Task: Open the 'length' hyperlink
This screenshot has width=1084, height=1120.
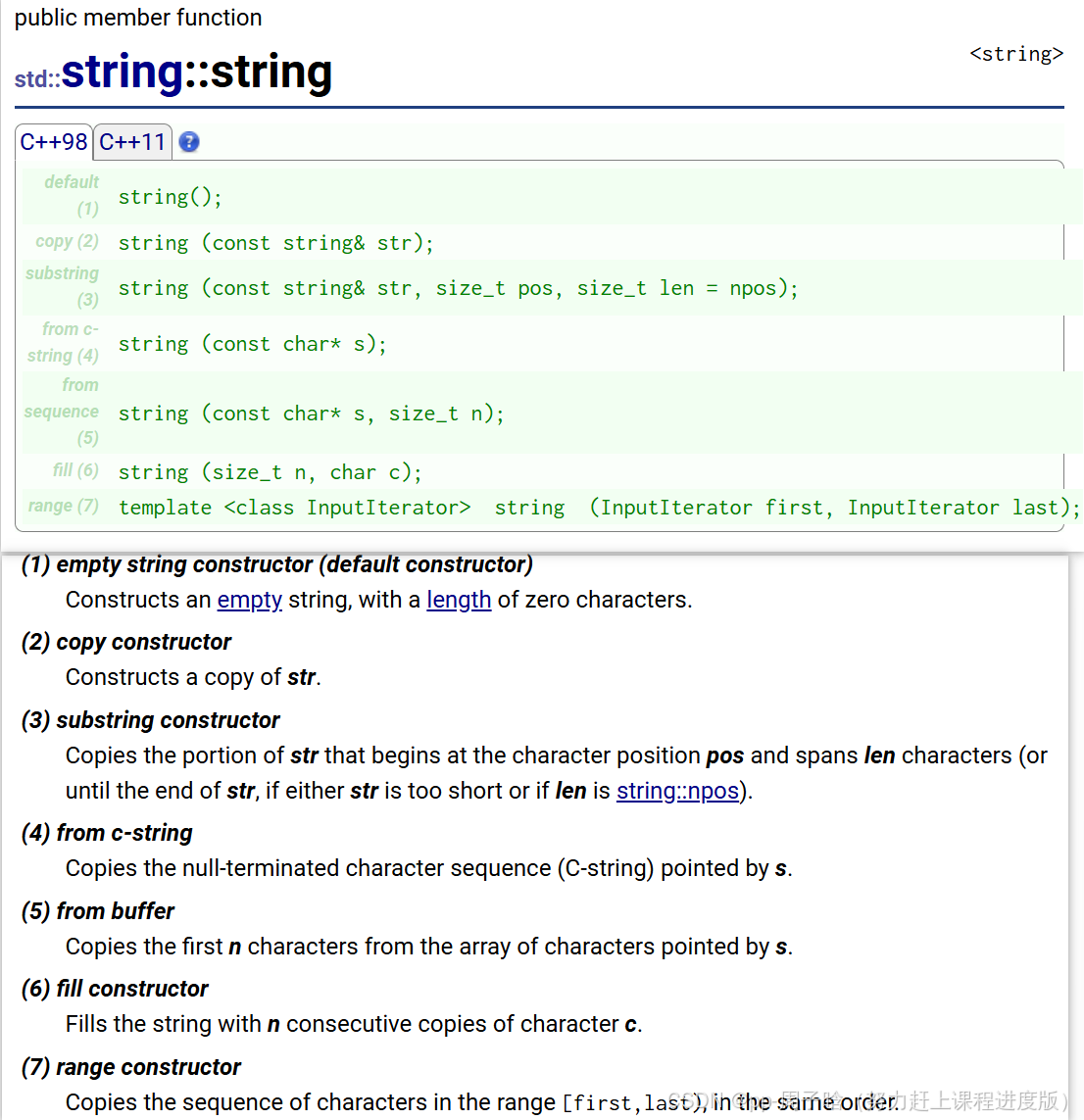Action: pos(459,600)
